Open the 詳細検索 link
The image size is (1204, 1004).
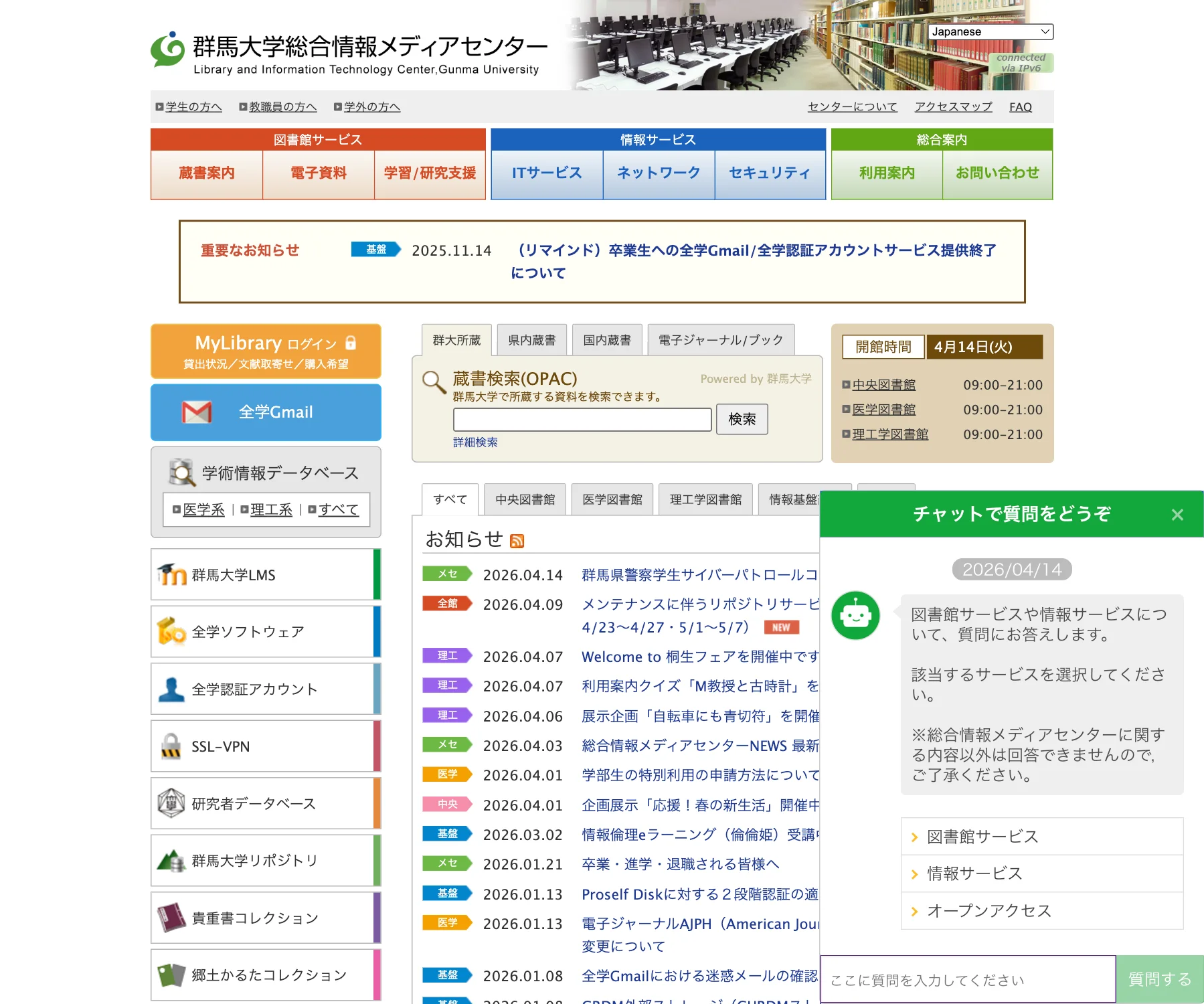pos(475,442)
